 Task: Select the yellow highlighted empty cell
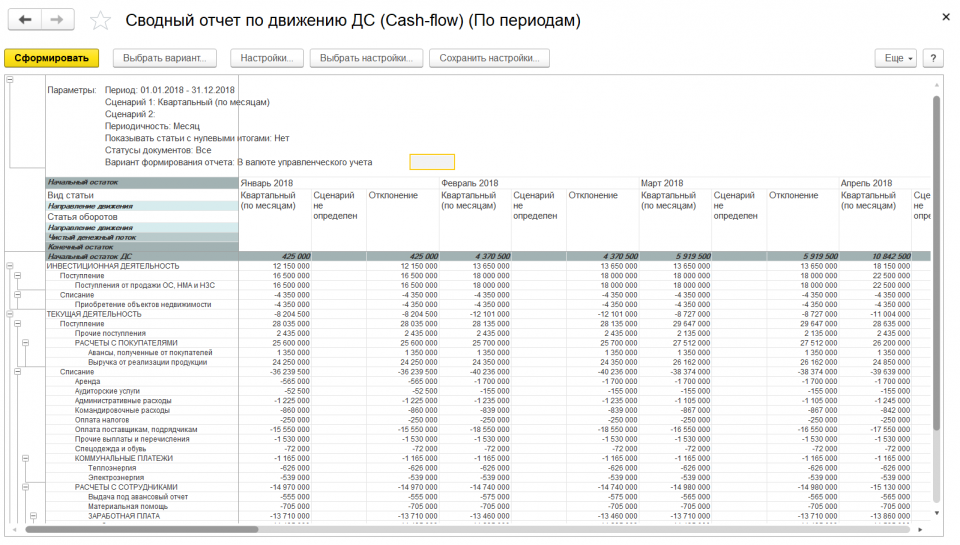point(432,162)
